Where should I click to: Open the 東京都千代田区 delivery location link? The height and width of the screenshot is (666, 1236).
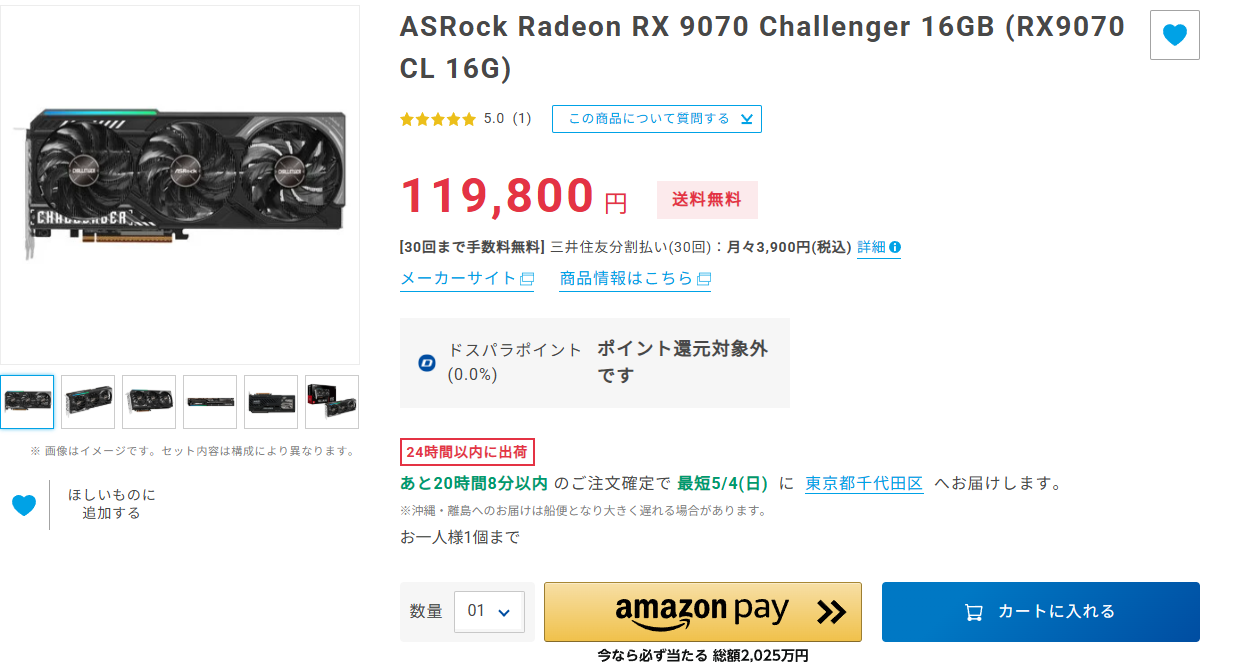pyautogui.click(x=864, y=483)
